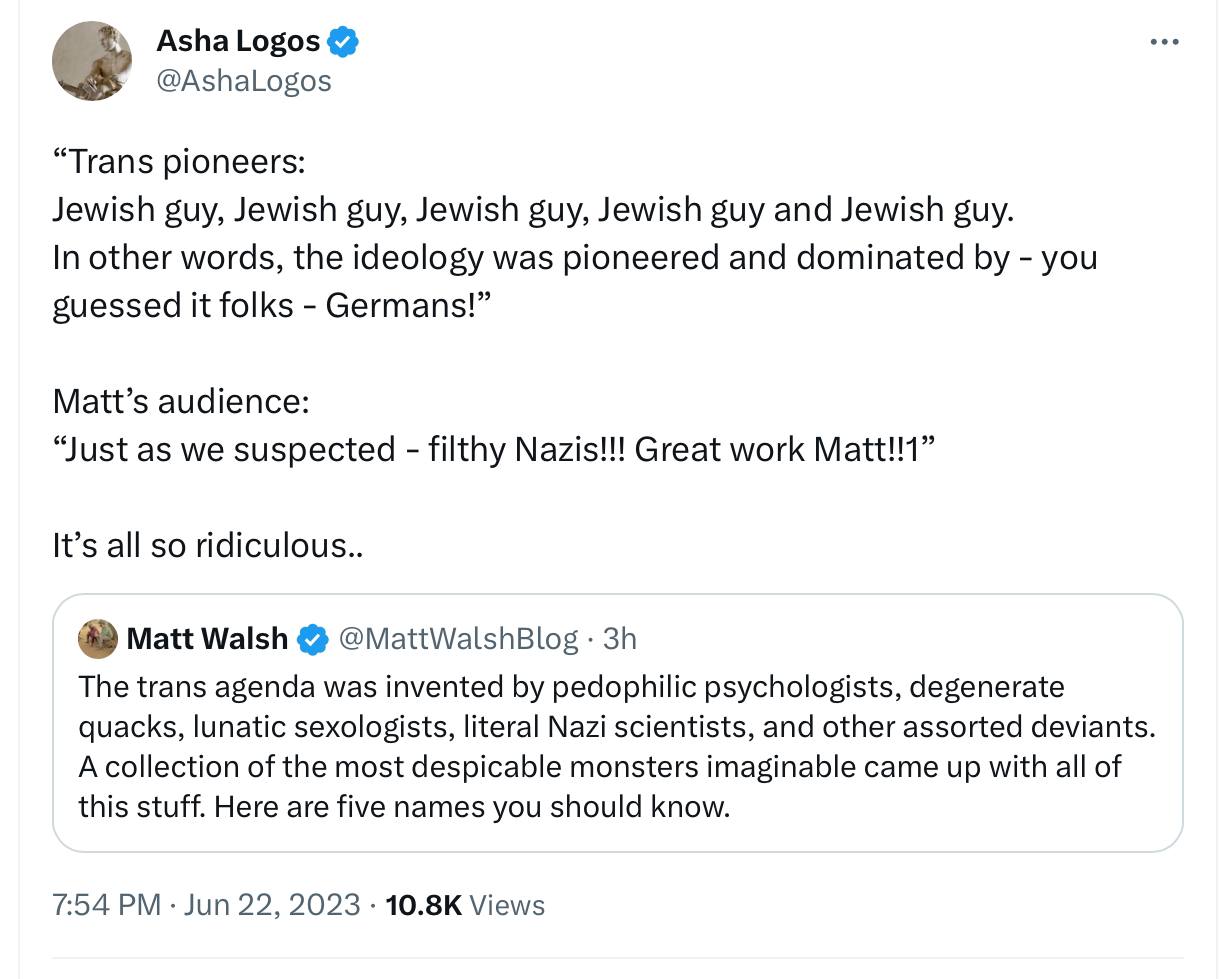Open Asha Logos's profile picture
Screen dimensions: 1228x979
pos(92,61)
